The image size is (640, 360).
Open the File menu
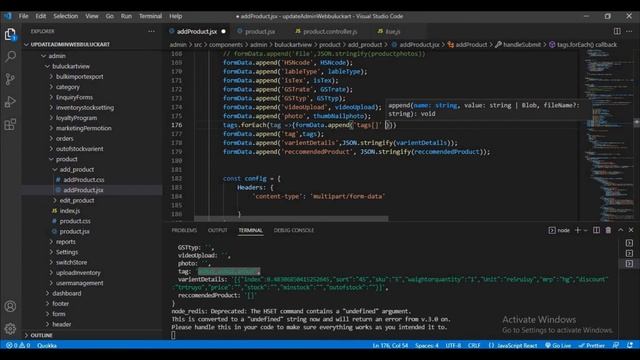(x=24, y=16)
